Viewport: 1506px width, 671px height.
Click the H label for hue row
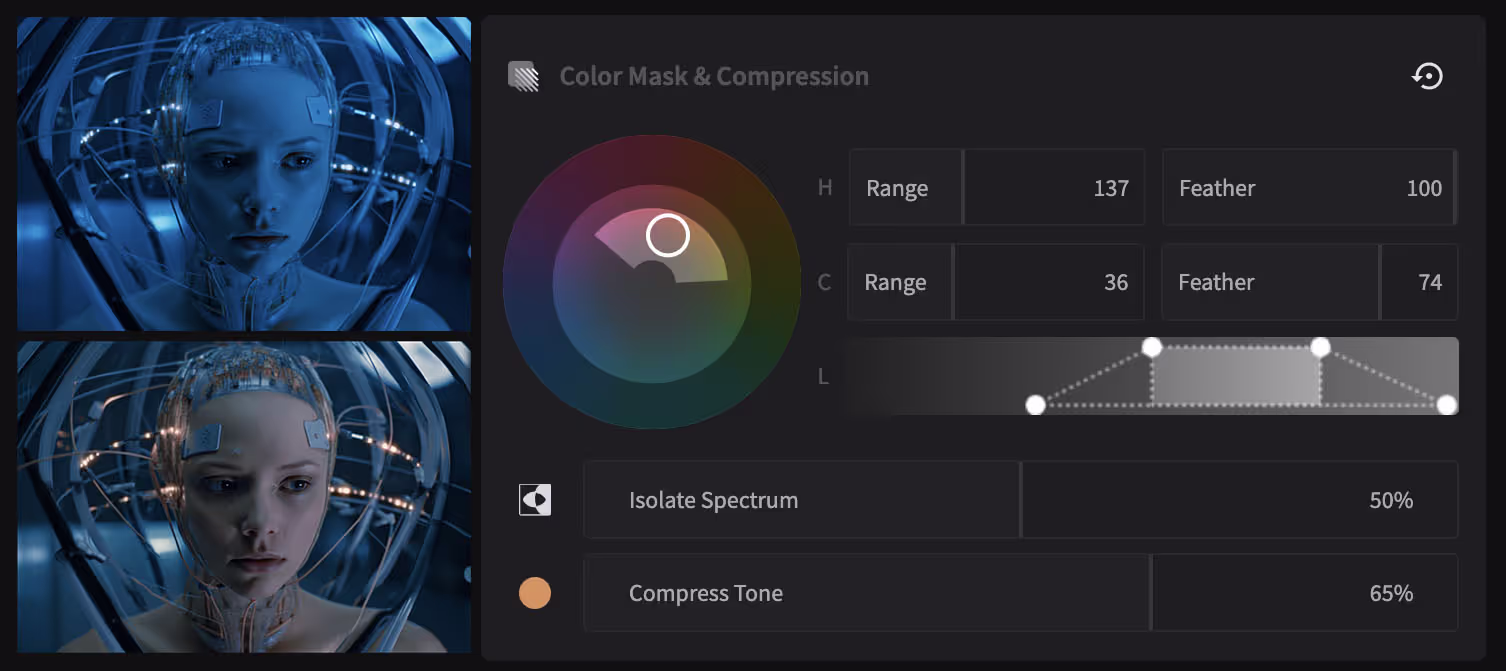pos(825,188)
